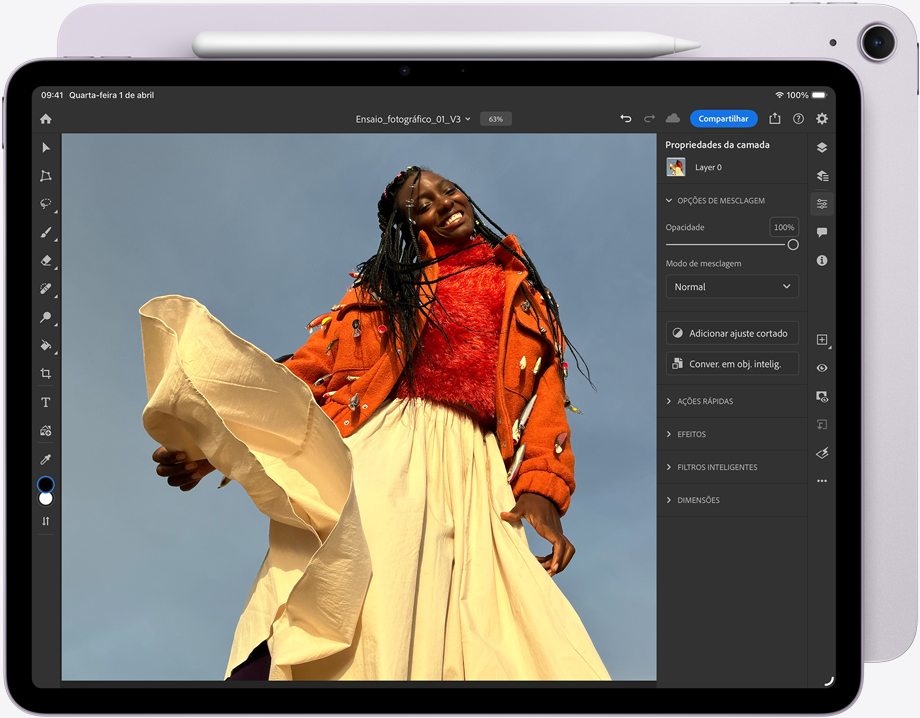Select the Lasso tool

click(x=44, y=204)
